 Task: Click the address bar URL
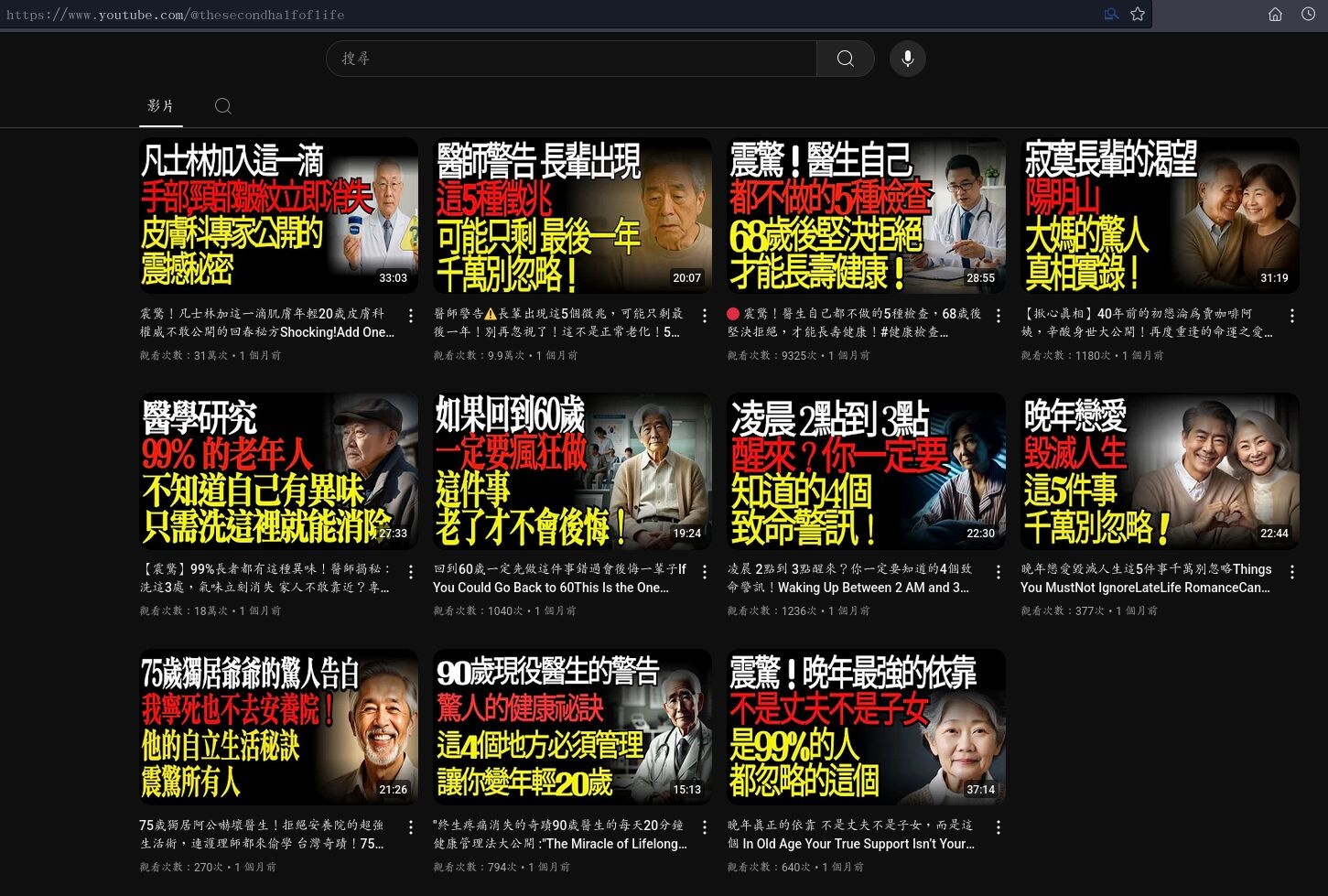[176, 15]
